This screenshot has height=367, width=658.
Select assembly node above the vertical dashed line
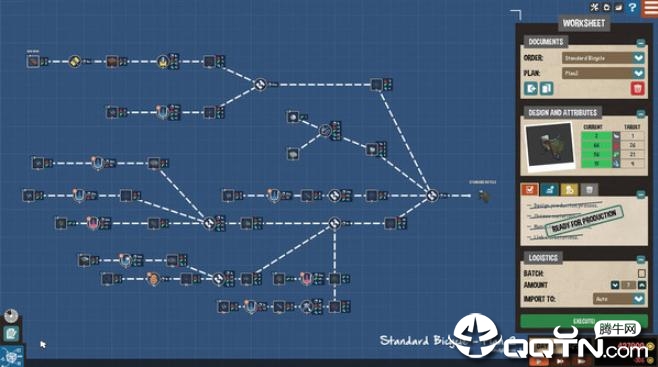click(x=334, y=223)
